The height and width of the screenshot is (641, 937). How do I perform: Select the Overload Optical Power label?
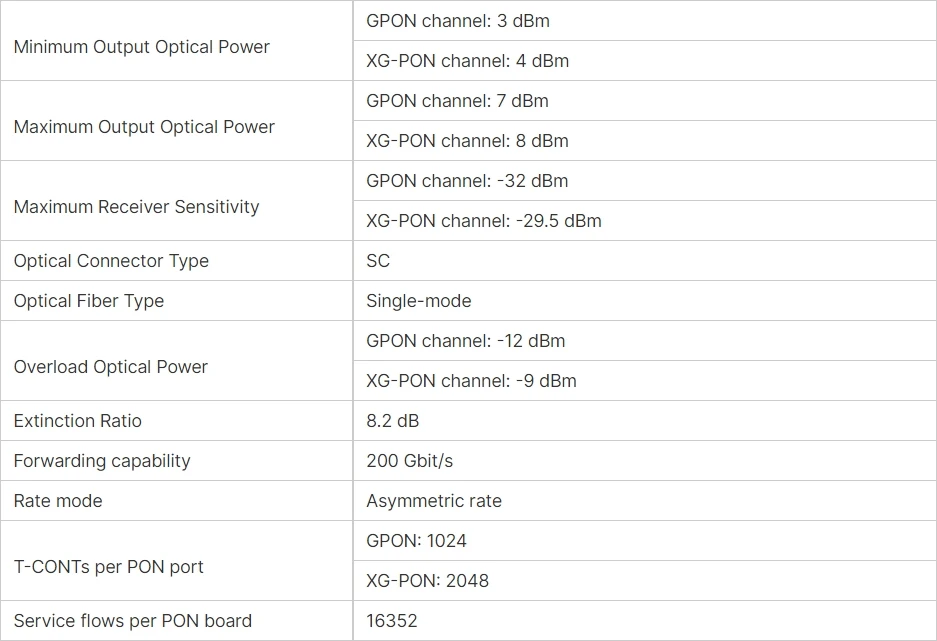coord(111,367)
